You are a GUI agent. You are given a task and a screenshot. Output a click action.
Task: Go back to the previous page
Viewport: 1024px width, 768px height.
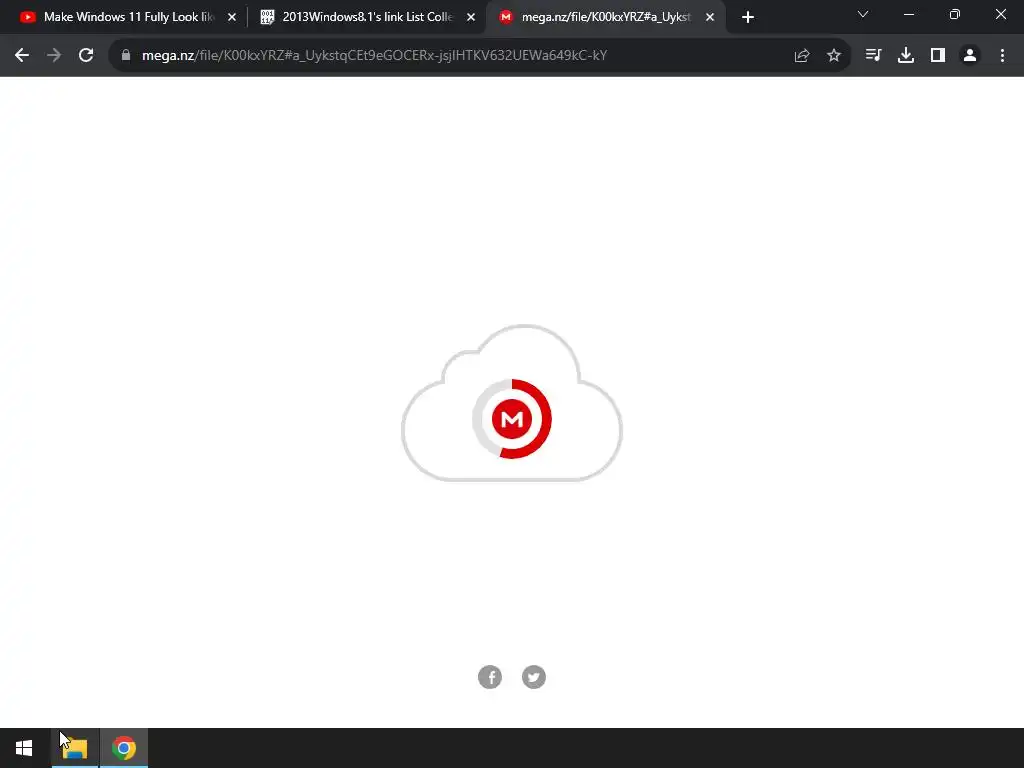22,56
